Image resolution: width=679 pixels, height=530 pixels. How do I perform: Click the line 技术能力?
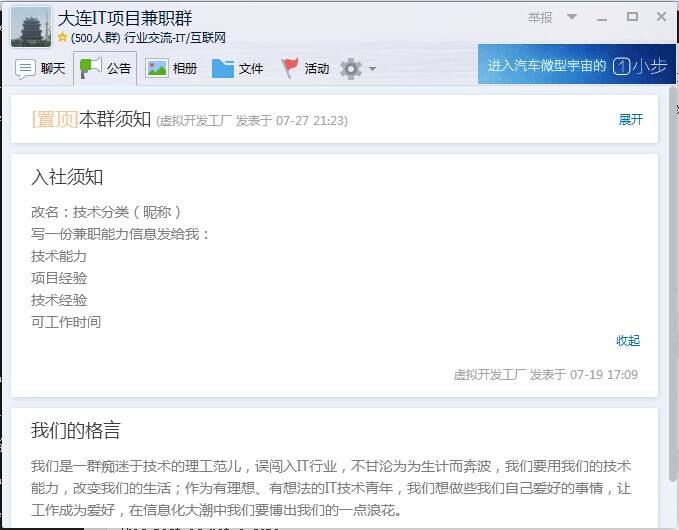[59, 256]
